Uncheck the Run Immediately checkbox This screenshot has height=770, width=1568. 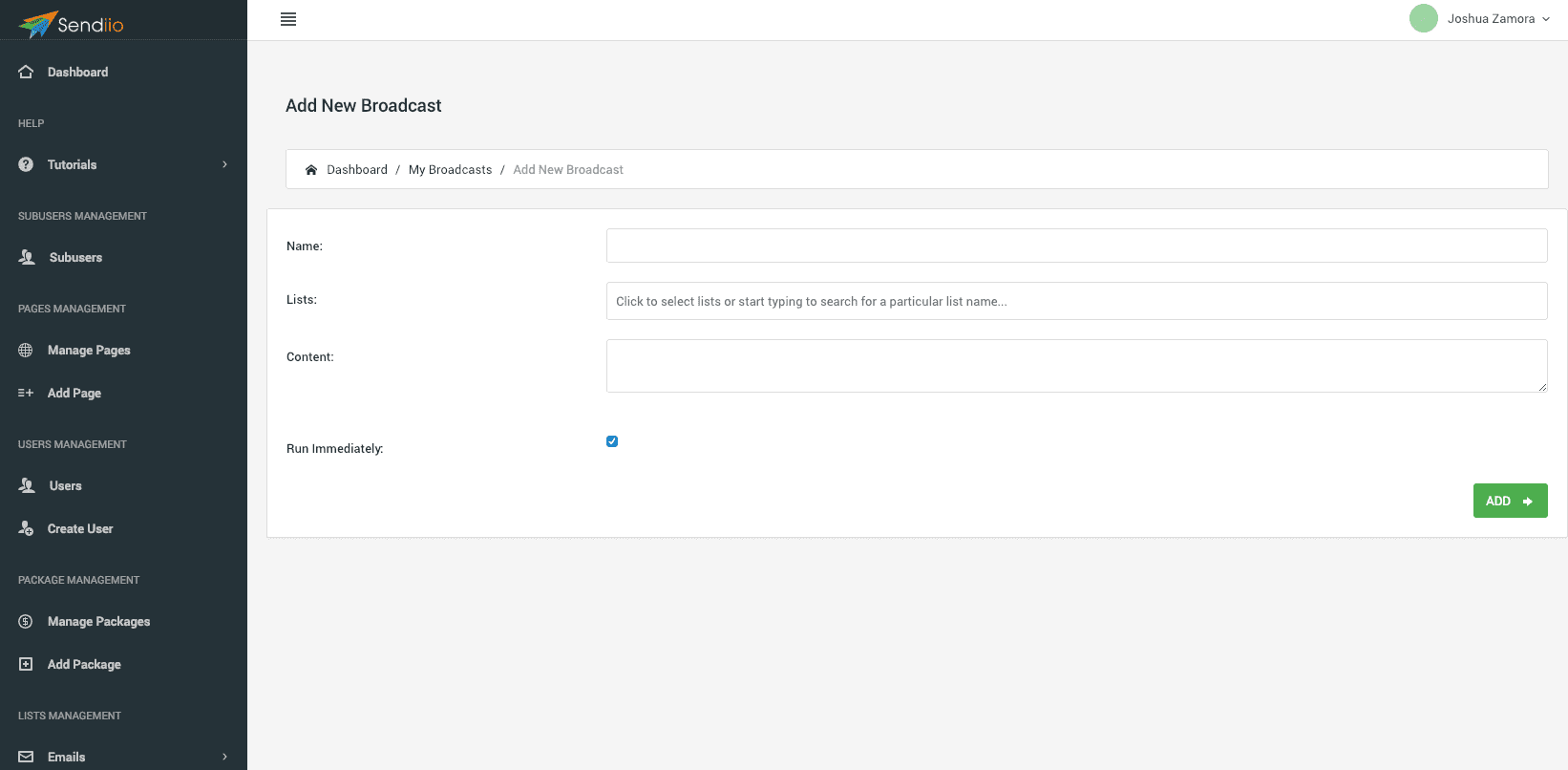point(612,441)
